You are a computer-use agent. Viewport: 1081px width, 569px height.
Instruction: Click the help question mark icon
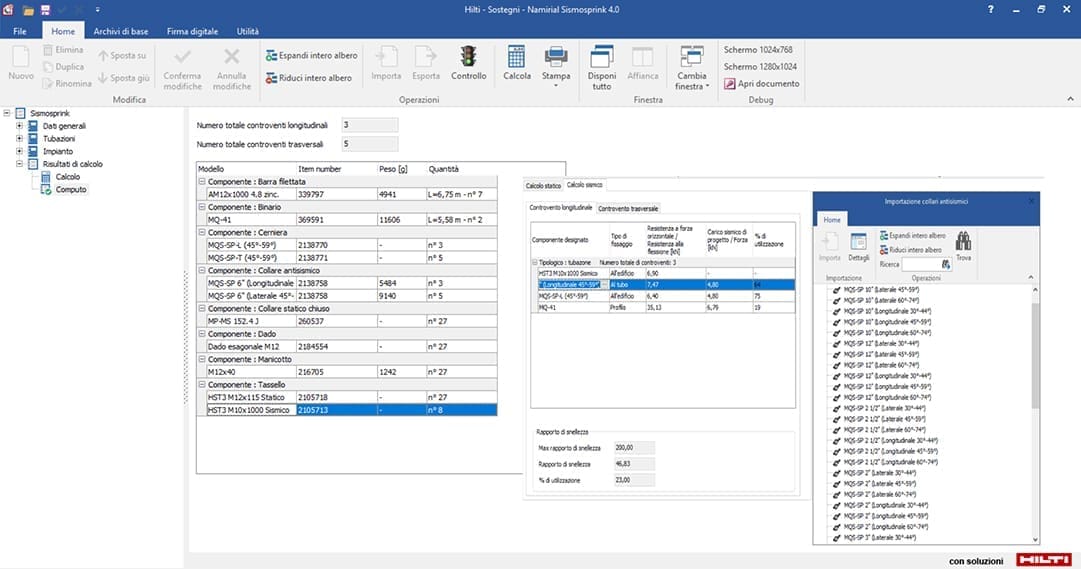(991, 10)
